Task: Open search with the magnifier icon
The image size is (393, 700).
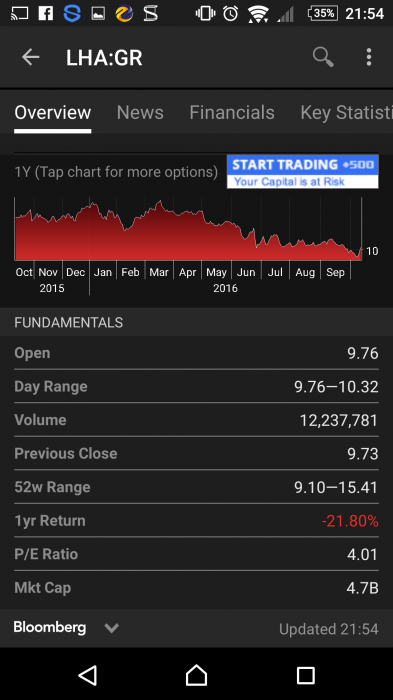Action: [x=323, y=57]
